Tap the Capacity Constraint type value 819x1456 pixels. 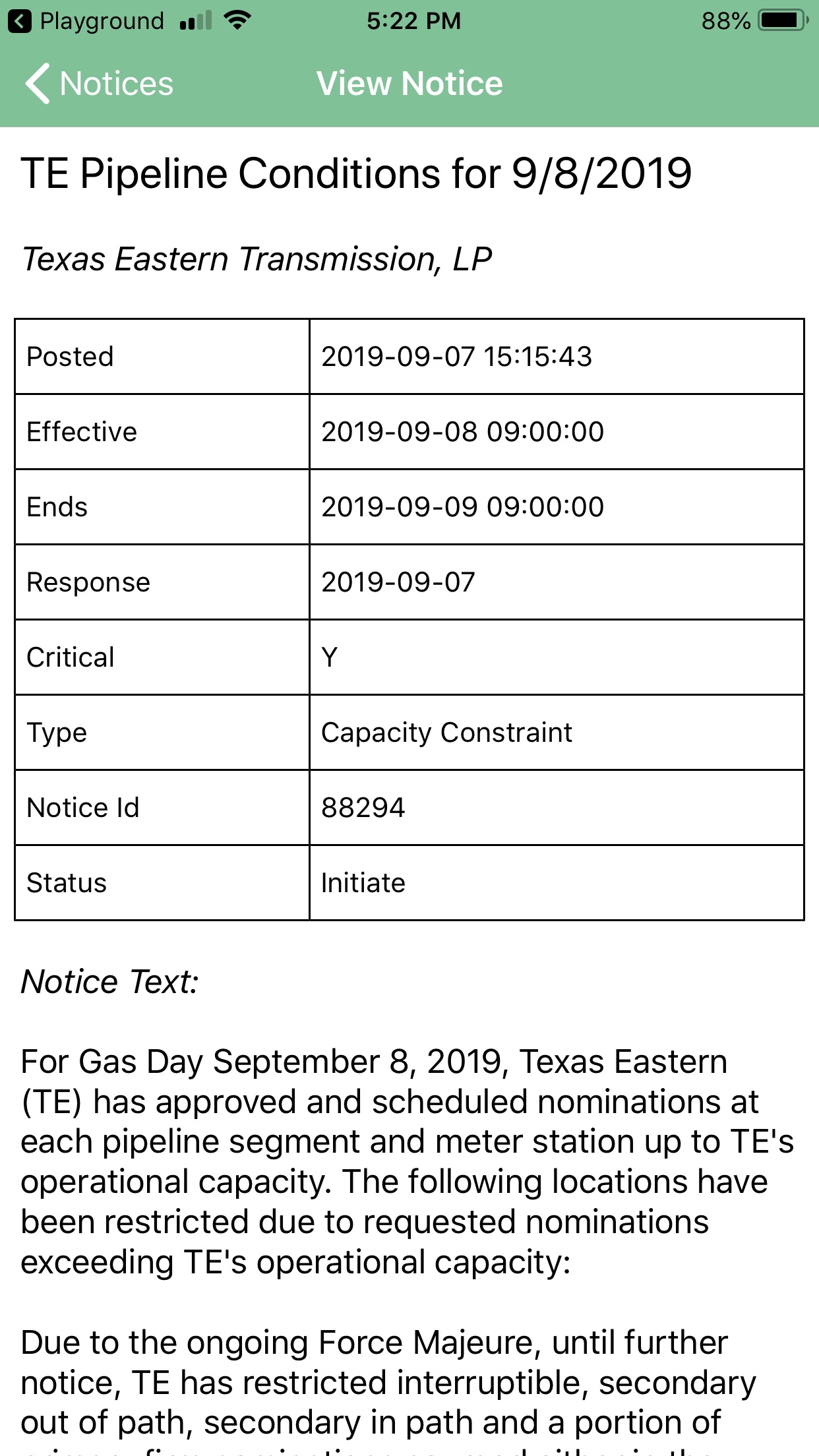446,733
